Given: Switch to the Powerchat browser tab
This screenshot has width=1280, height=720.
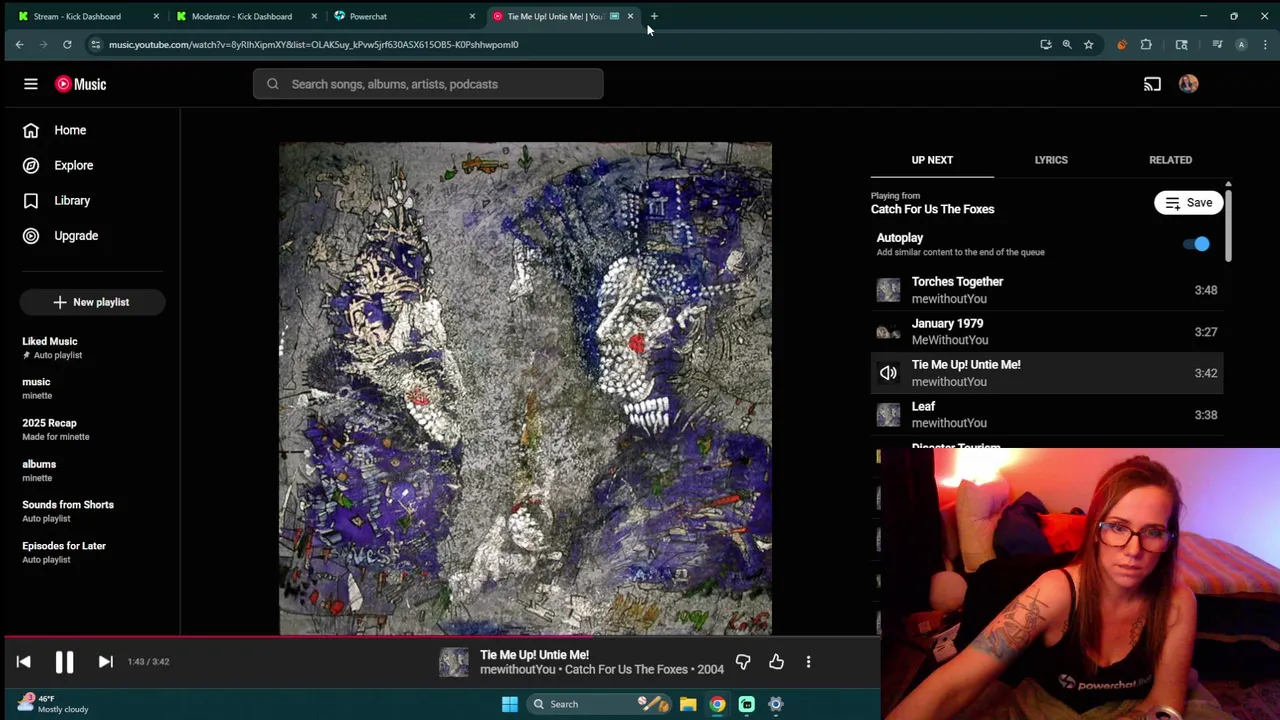Looking at the screenshot, I should click(x=404, y=16).
